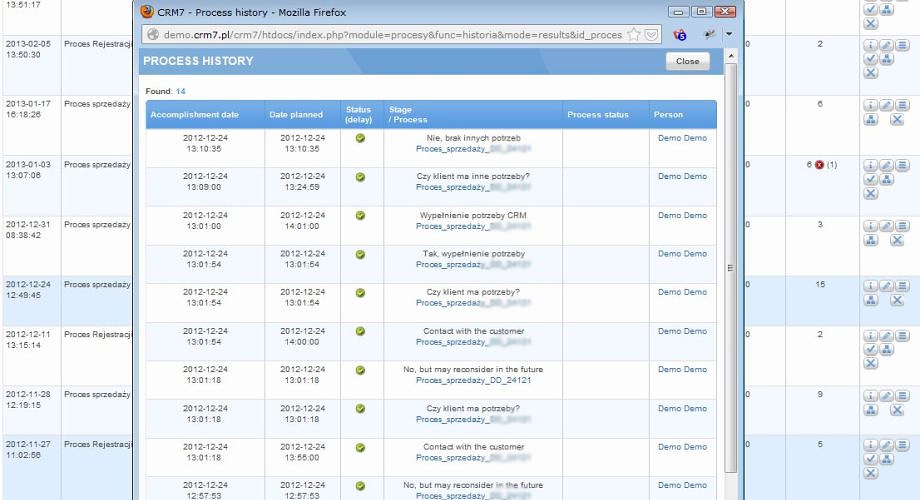Bookmark page with the star icon
The width and height of the screenshot is (920, 500).
[x=634, y=35]
